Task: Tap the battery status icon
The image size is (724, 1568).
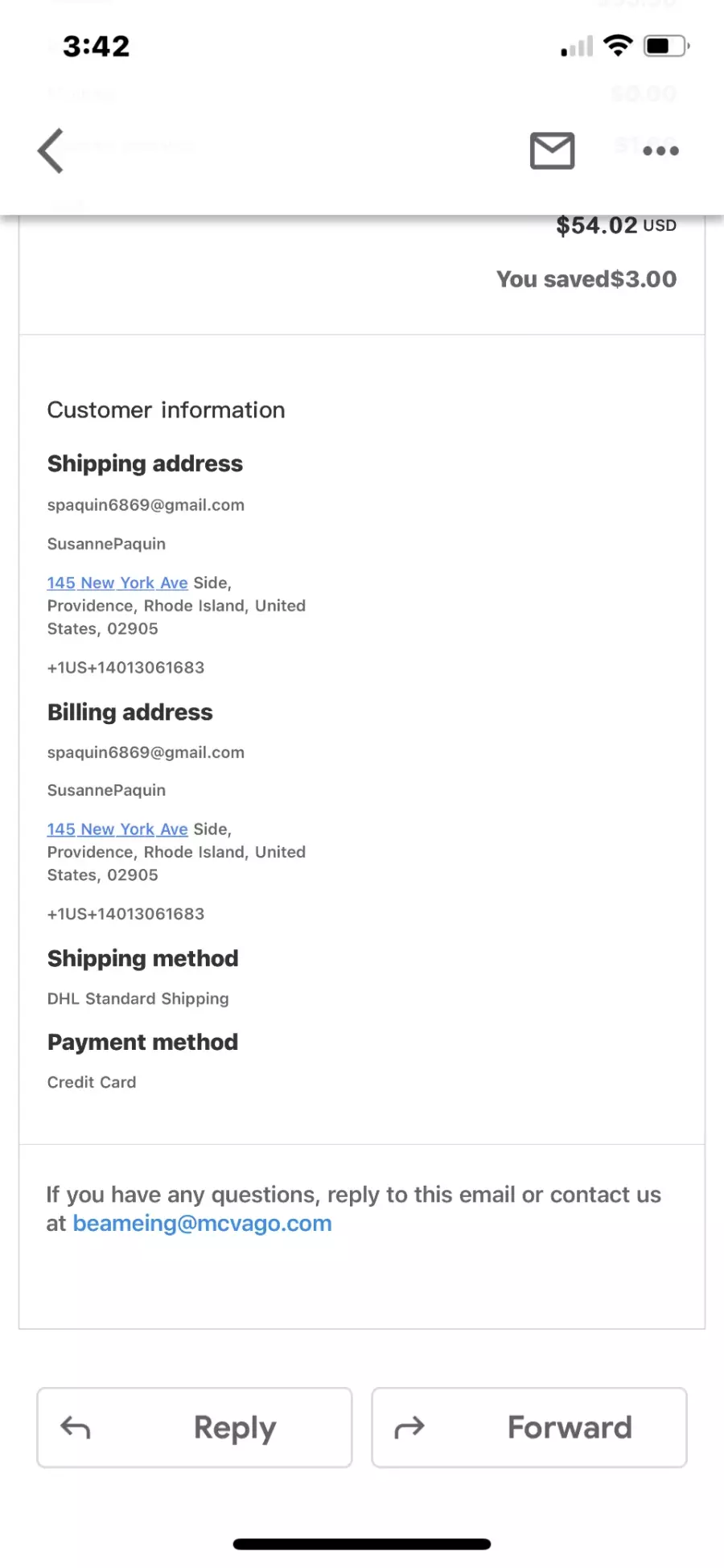Action: tap(666, 46)
